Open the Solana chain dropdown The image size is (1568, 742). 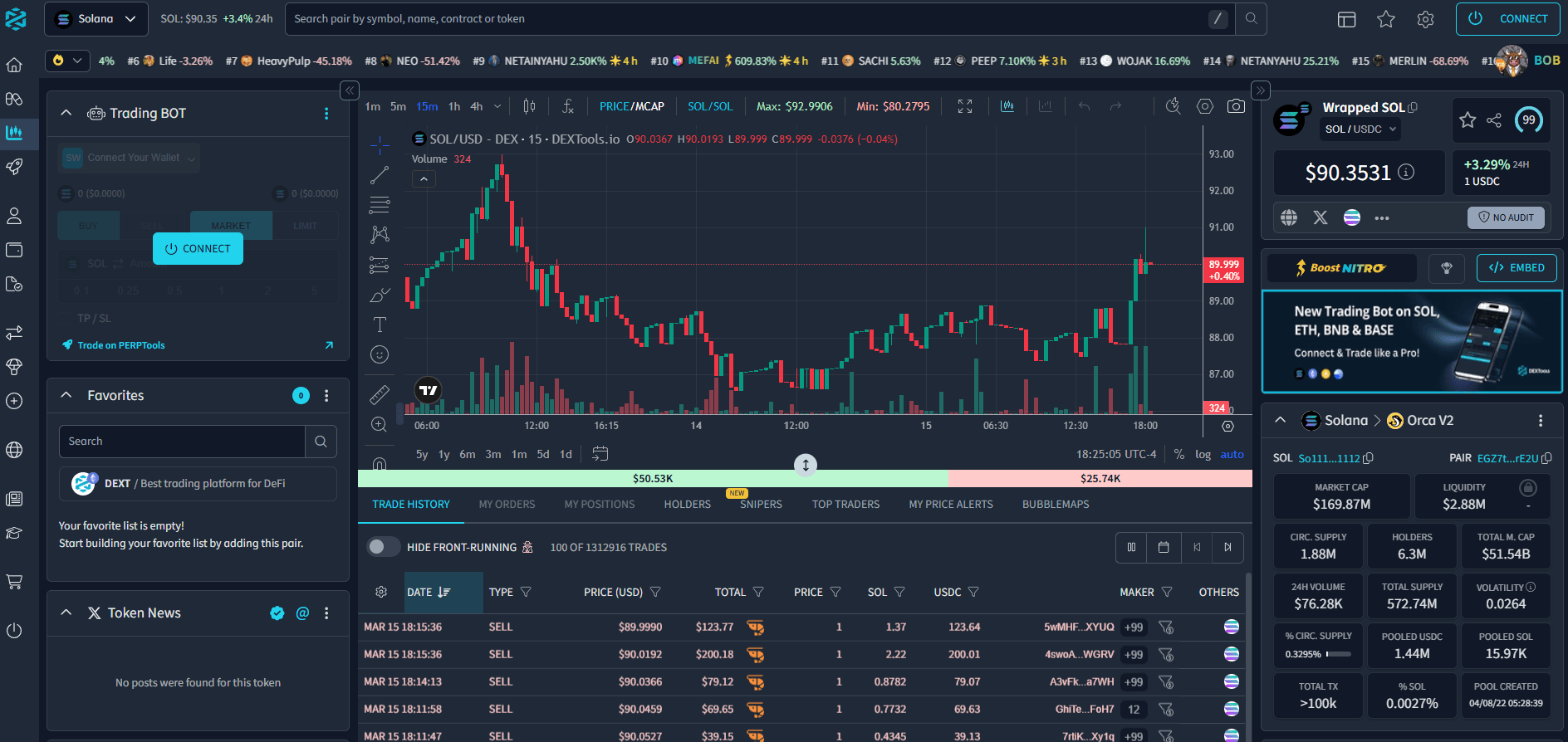click(96, 19)
